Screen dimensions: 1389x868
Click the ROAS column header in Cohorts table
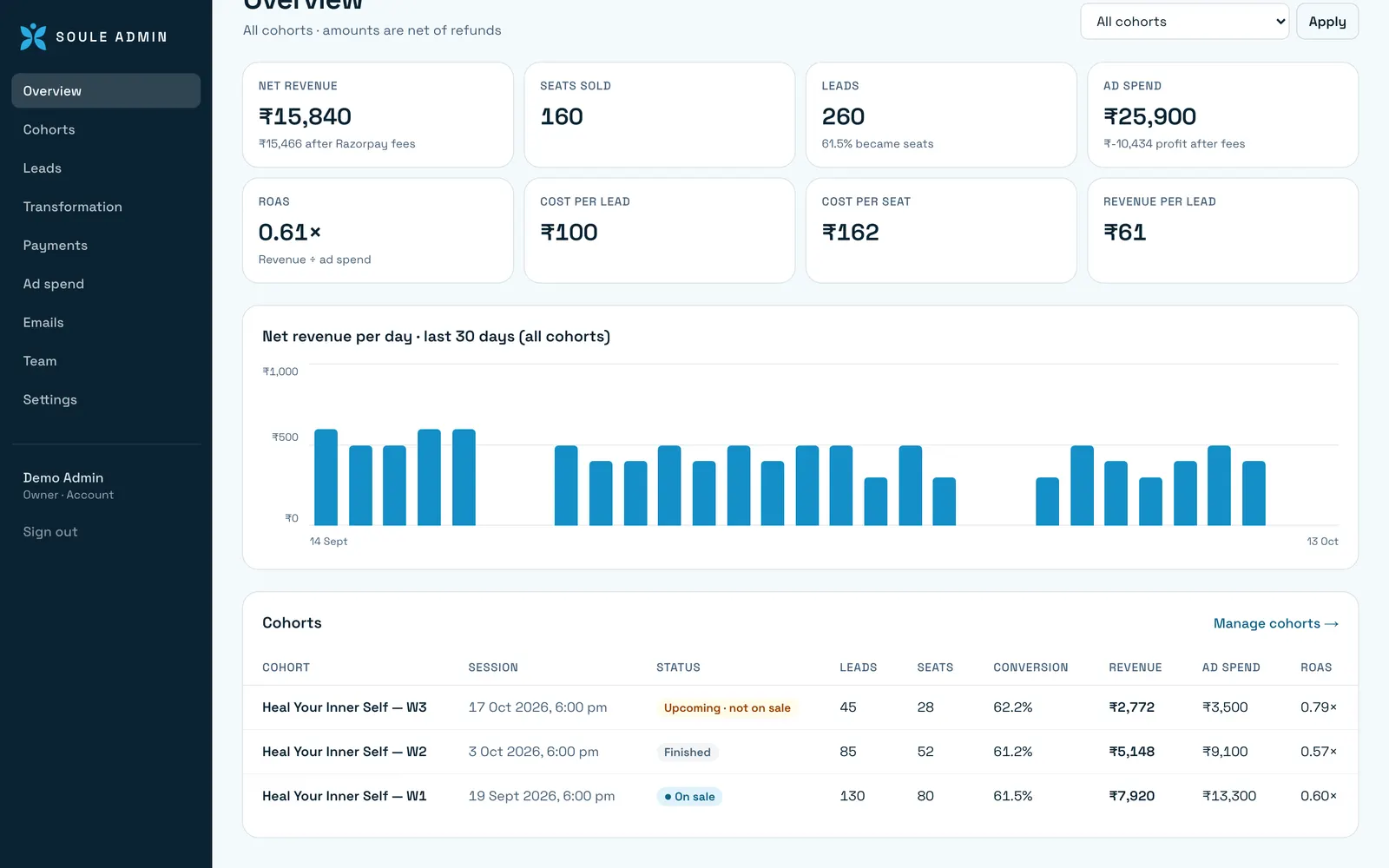1316,667
